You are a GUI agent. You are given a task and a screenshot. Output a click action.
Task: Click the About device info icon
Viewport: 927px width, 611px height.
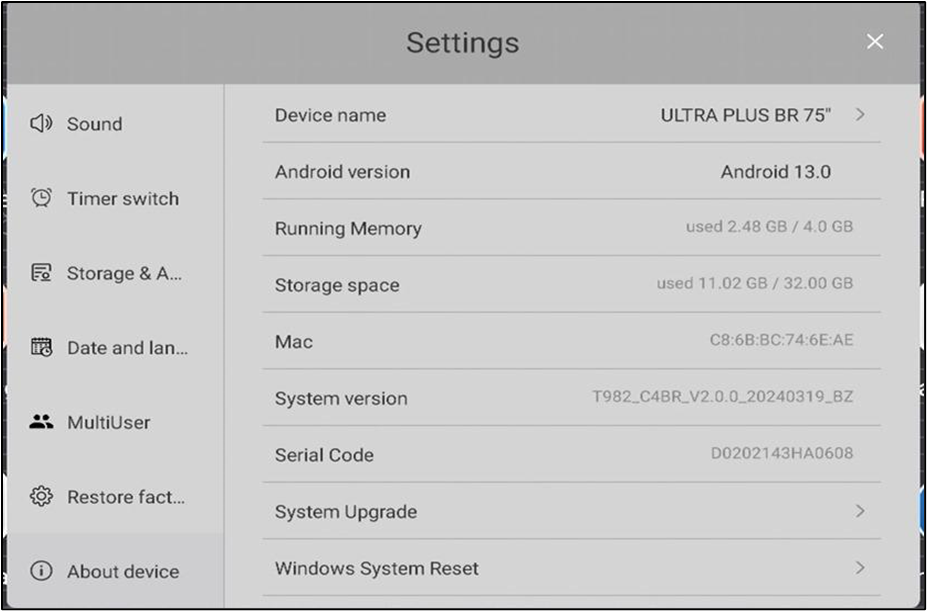41,571
